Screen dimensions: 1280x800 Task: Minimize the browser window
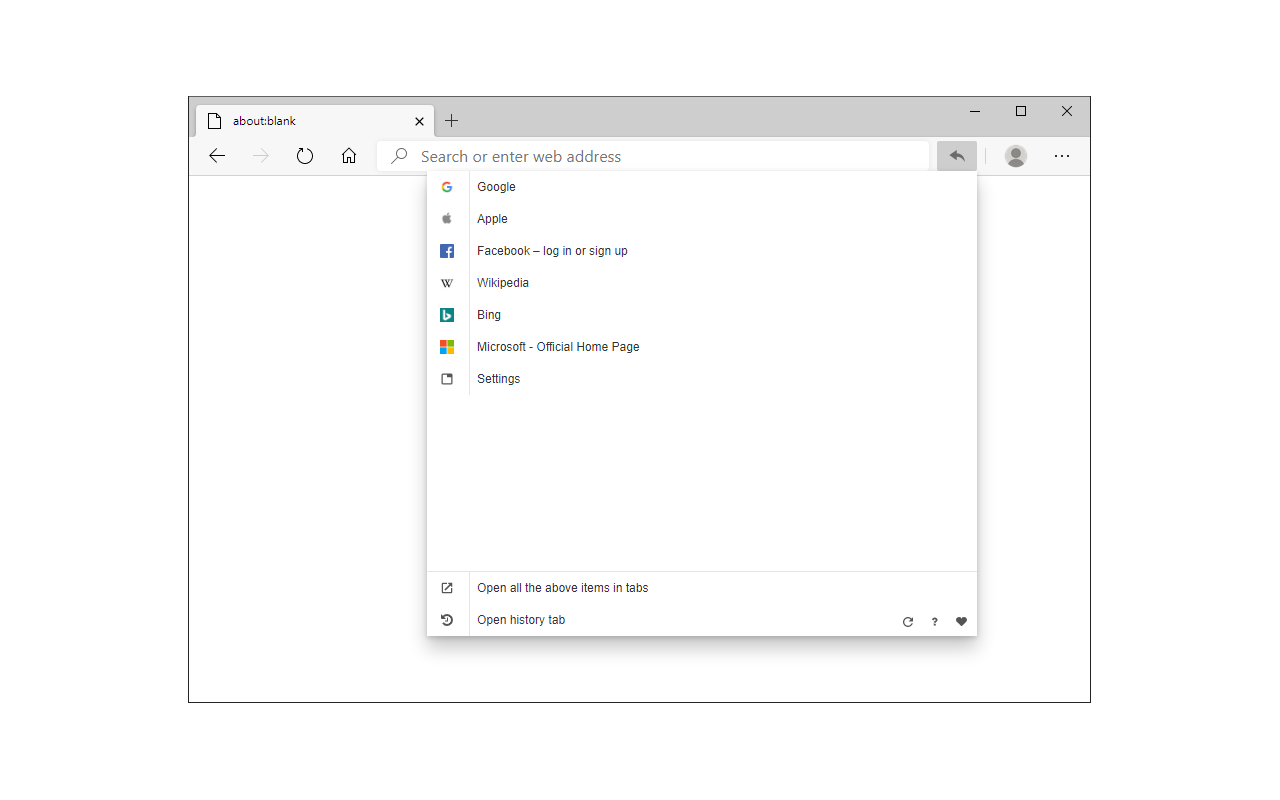pos(975,111)
